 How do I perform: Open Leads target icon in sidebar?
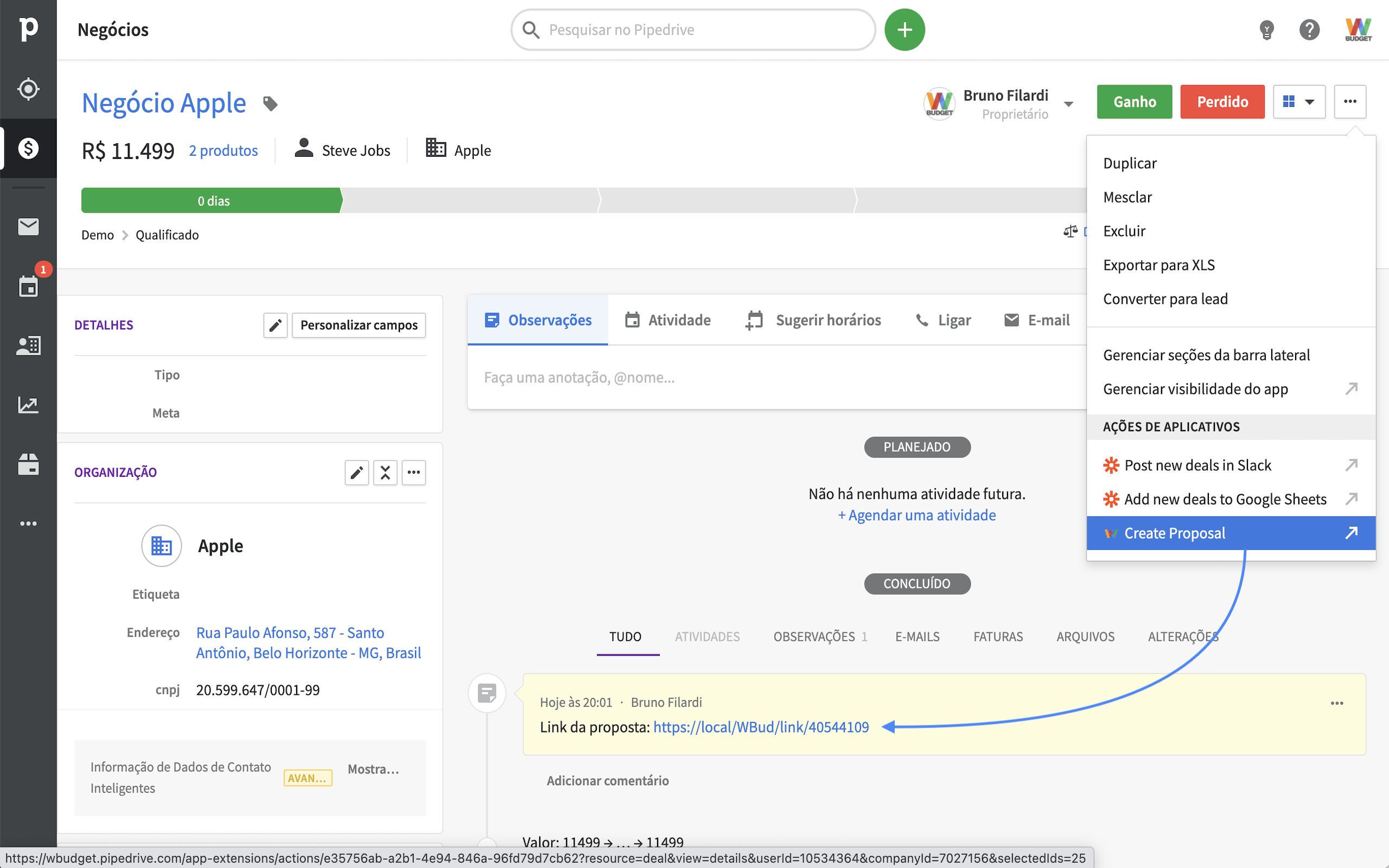(x=28, y=89)
